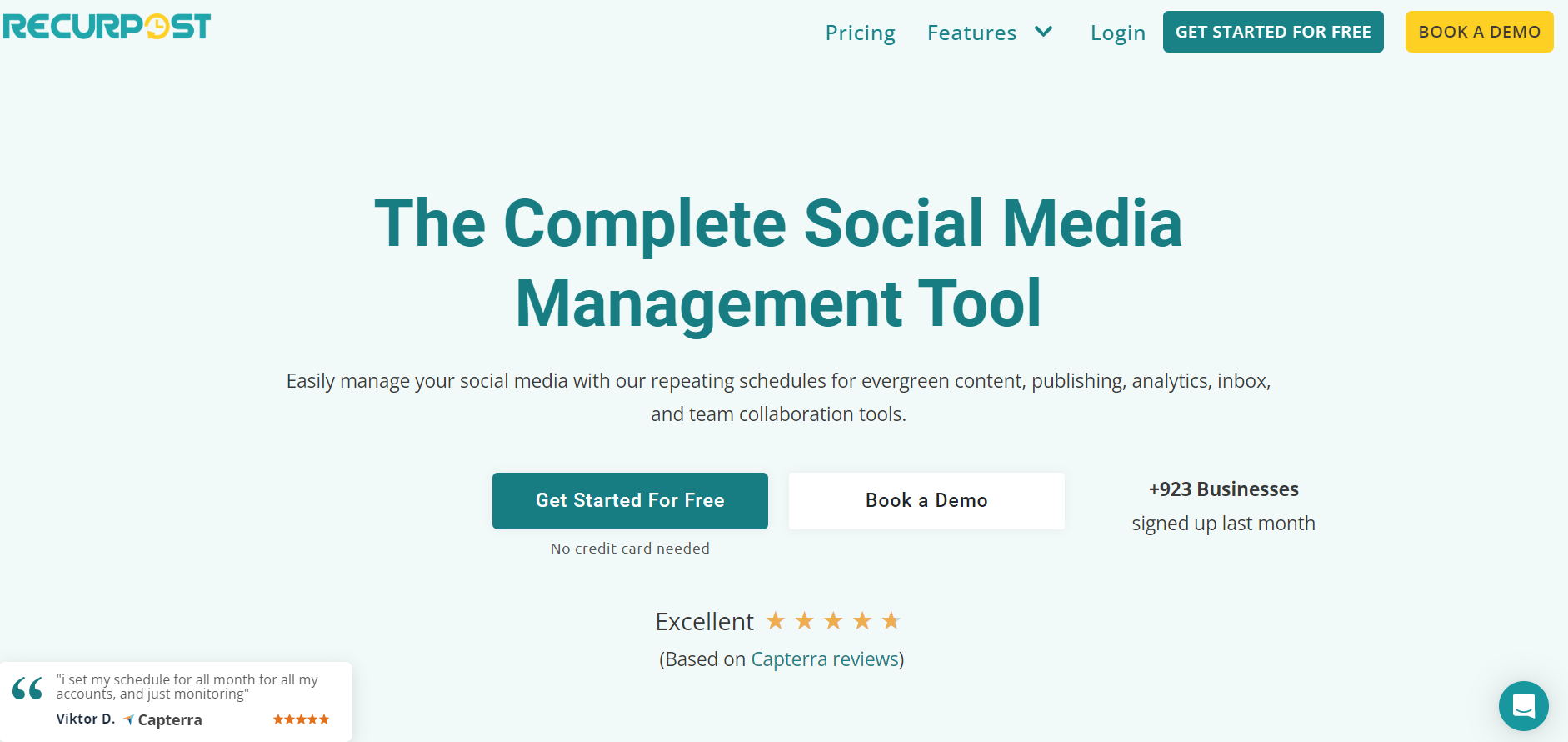Click the five-star rating in Viktor D. testimonial

[x=301, y=719]
